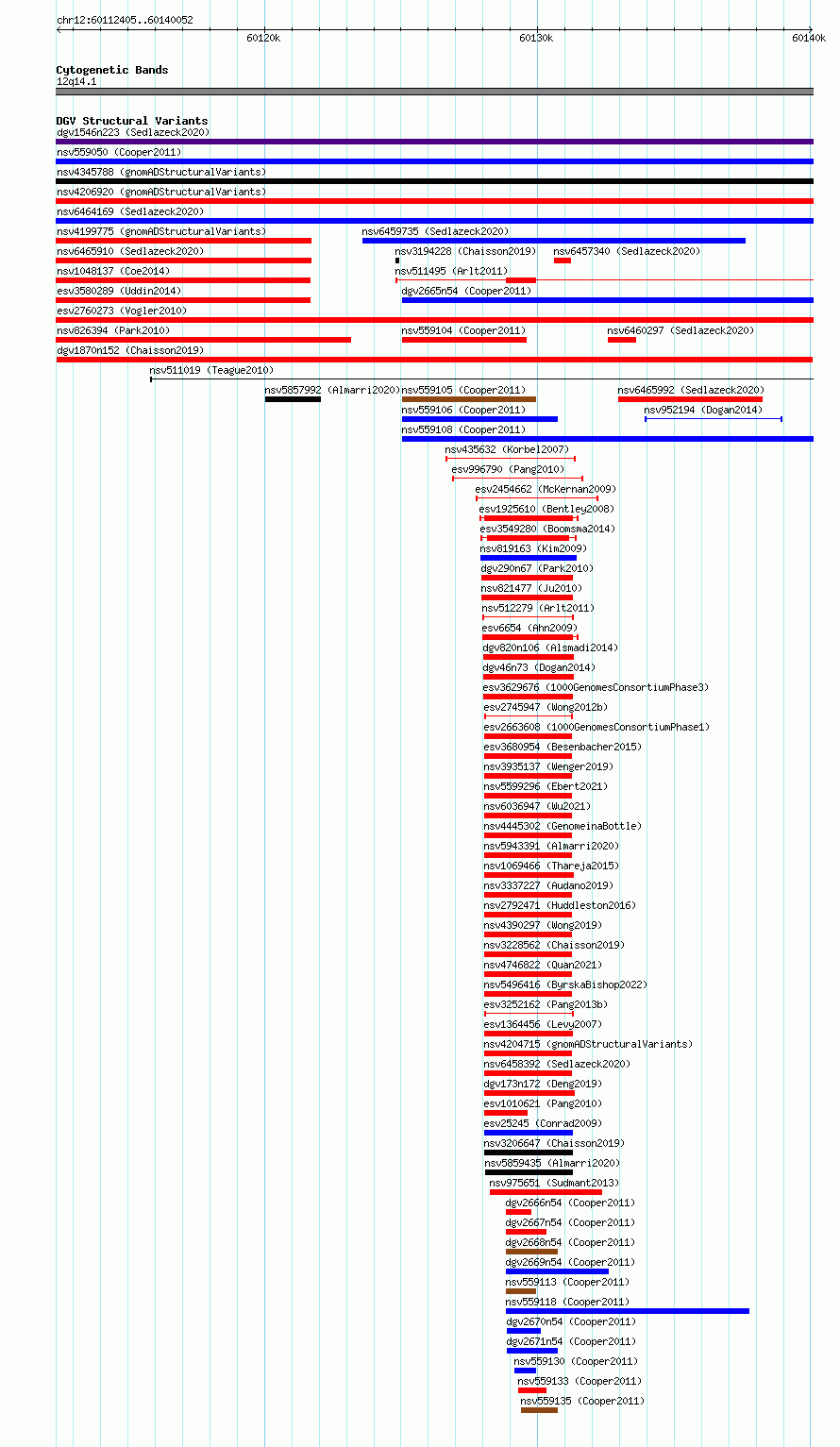Open esv3580289 (Uddin2014) variant label
This screenshot has width=840, height=1447.
119,291
